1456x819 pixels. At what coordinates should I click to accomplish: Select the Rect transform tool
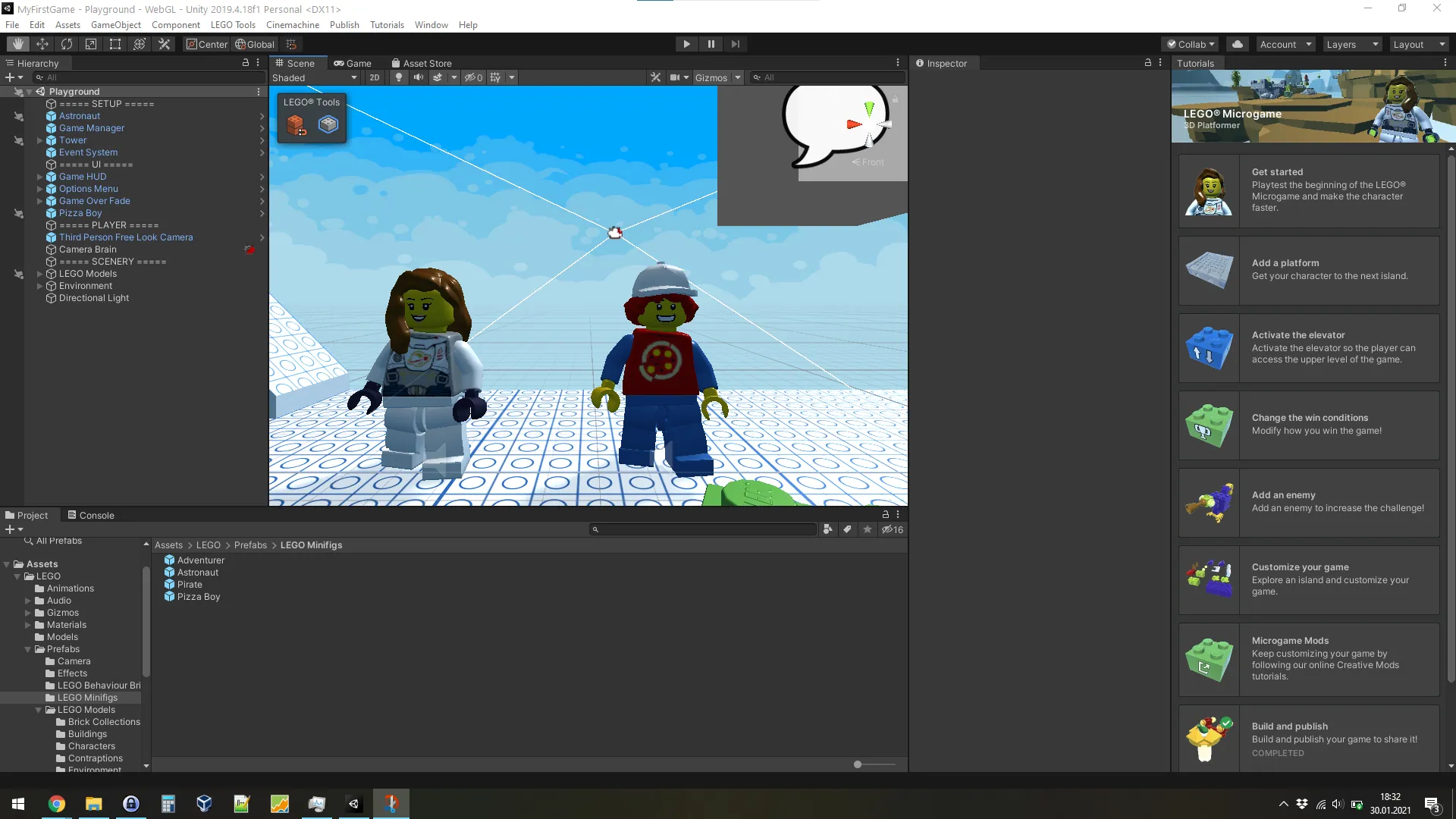click(x=115, y=44)
